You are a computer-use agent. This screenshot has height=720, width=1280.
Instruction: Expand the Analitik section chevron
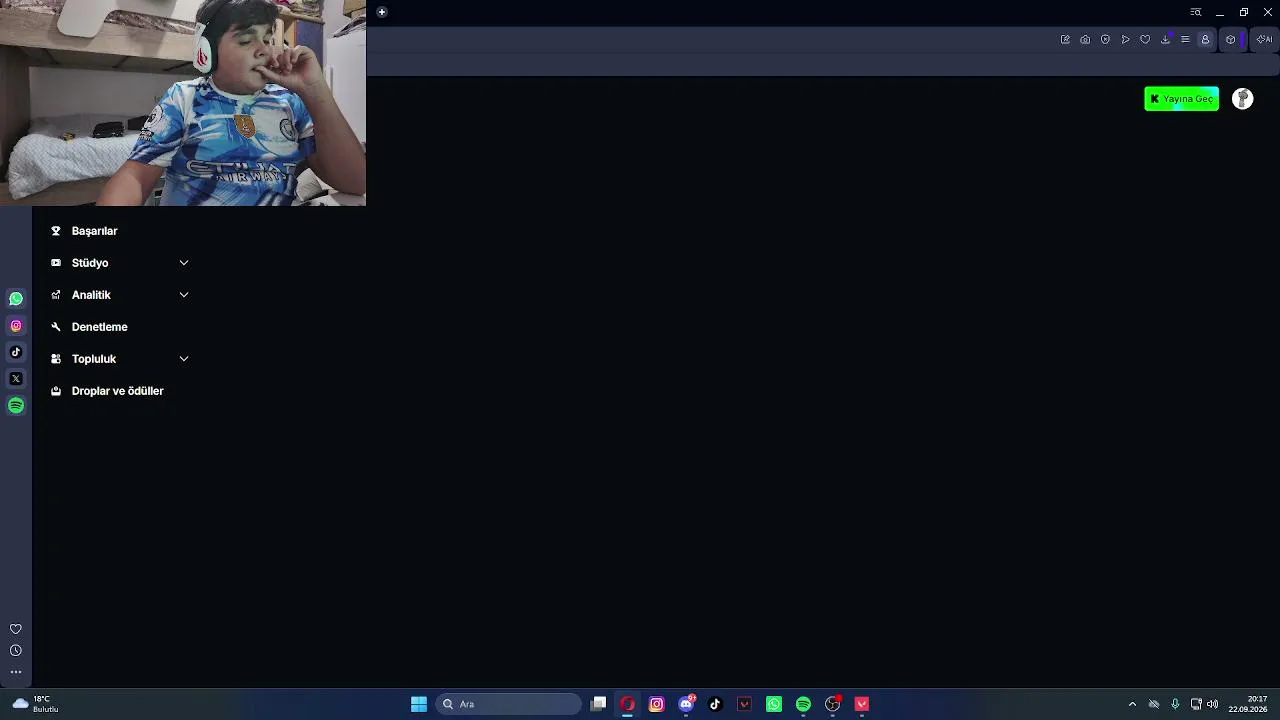pyautogui.click(x=184, y=295)
